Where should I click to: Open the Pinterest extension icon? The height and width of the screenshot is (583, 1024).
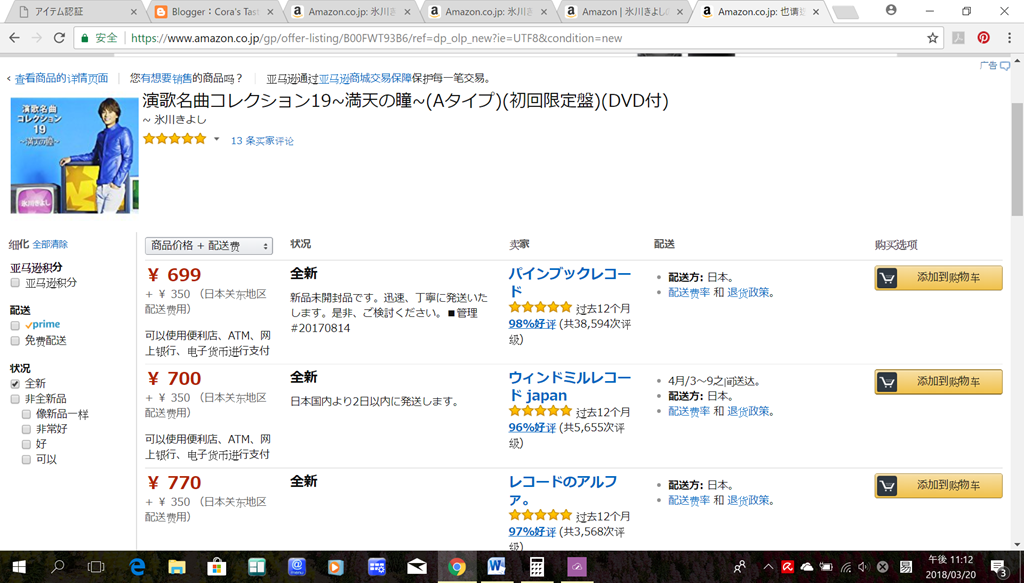(x=984, y=38)
